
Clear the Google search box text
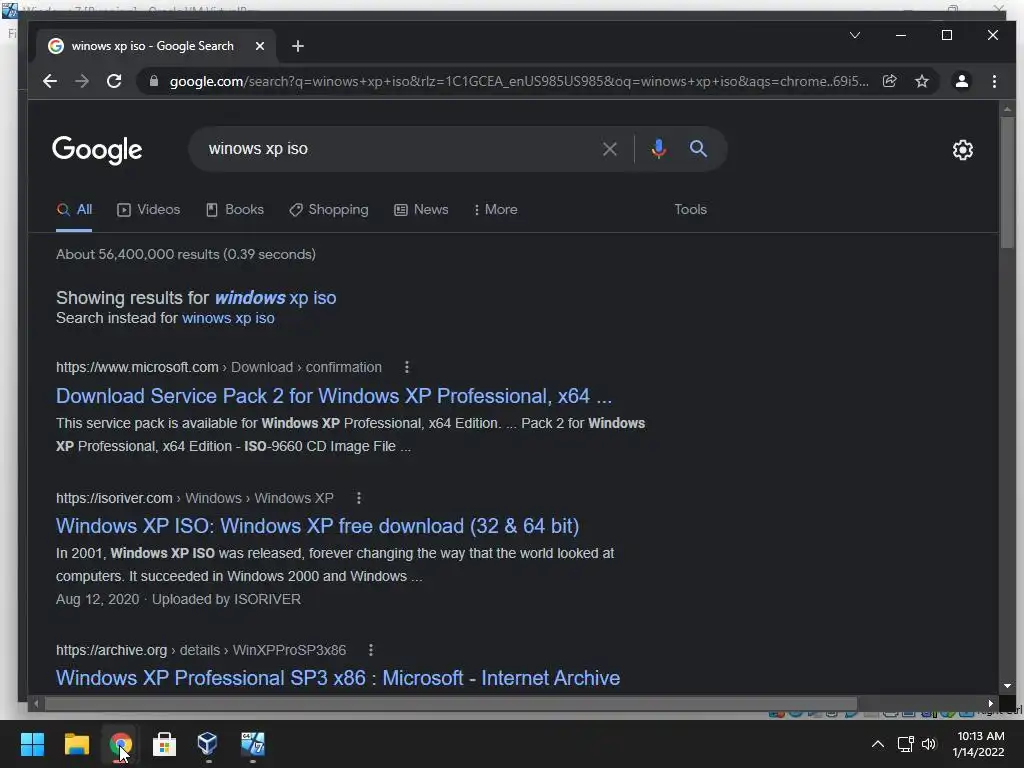click(x=609, y=149)
